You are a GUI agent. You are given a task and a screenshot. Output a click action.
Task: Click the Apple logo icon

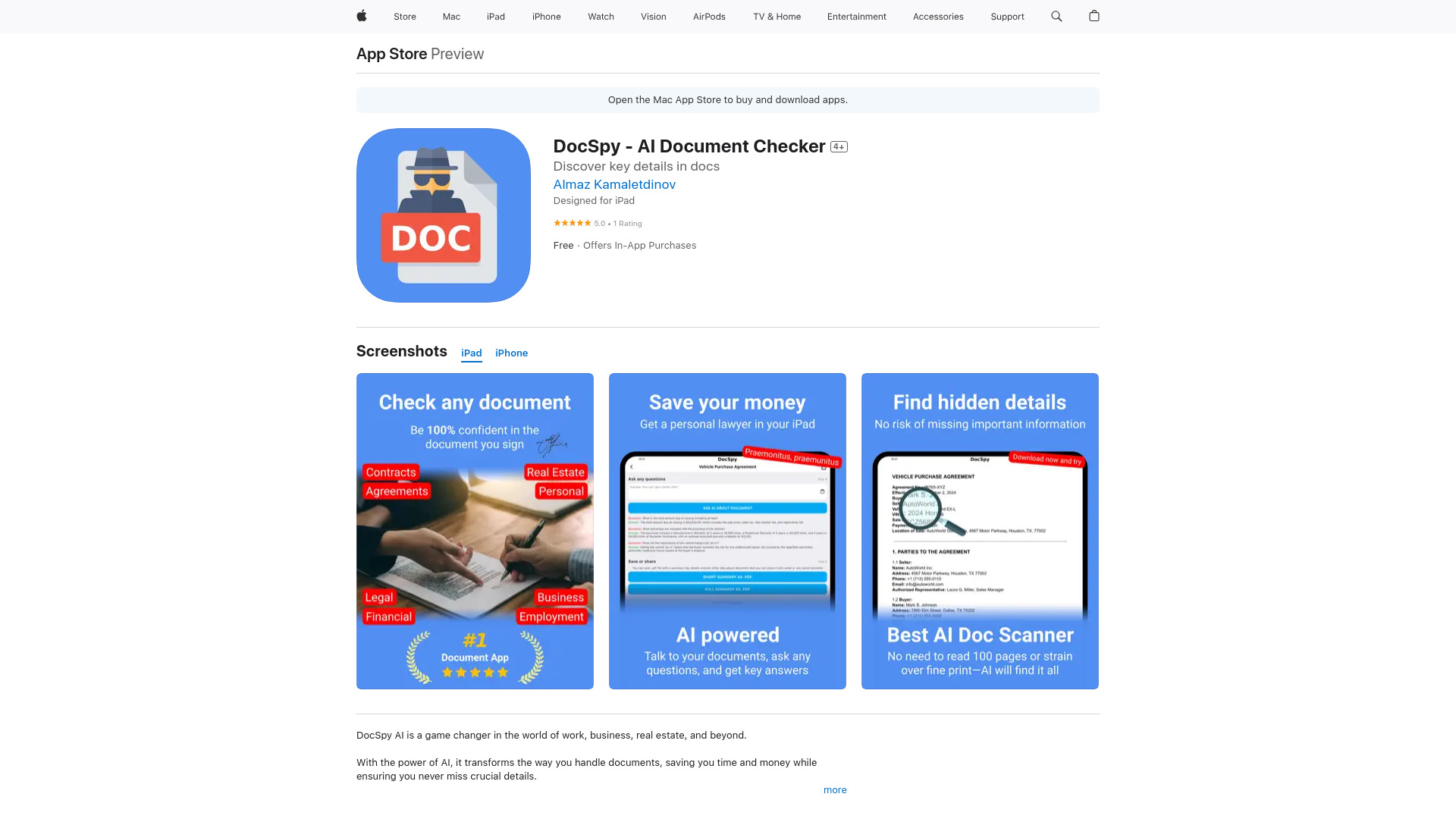pyautogui.click(x=360, y=16)
